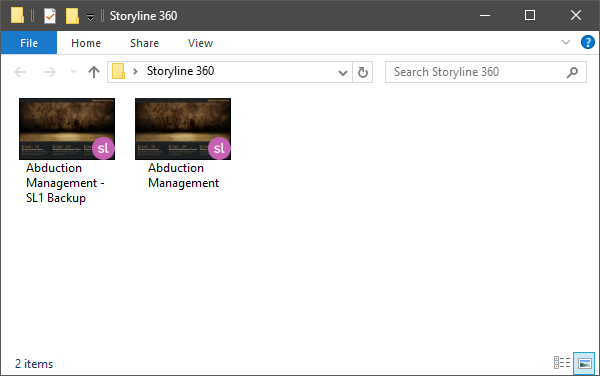This screenshot has width=600, height=376.
Task: Click the Up one level arrow
Action: [94, 72]
